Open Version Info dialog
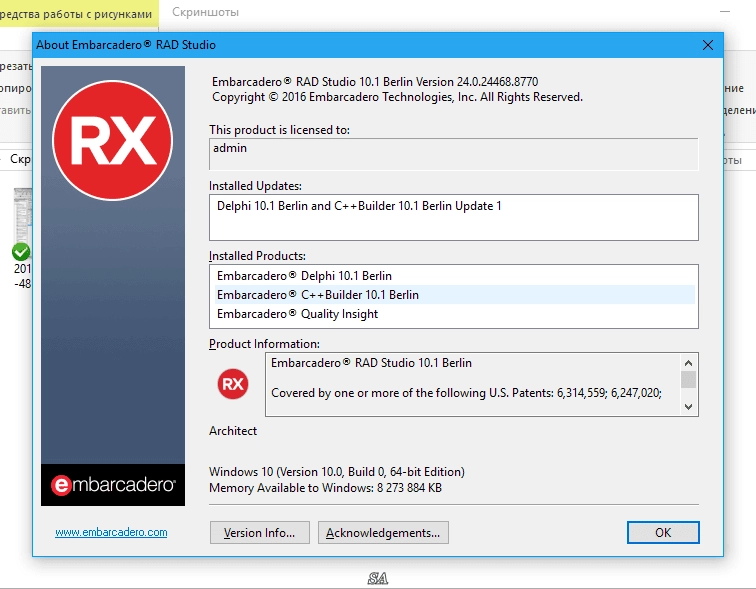Screen dimensions: 756x589 click(x=259, y=533)
